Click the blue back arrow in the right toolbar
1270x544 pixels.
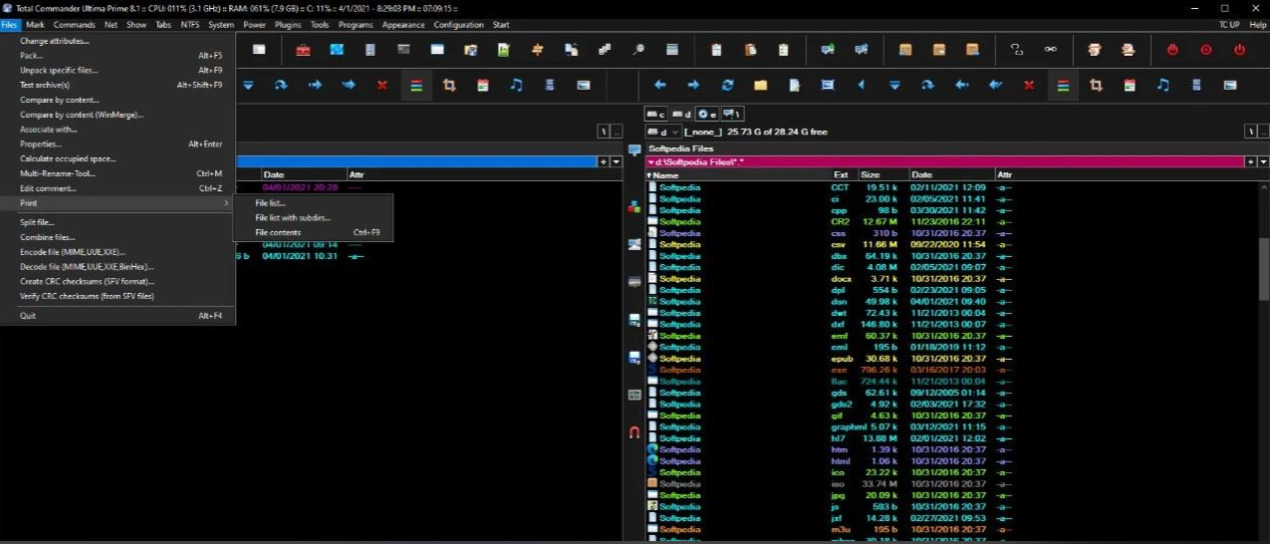coord(659,85)
